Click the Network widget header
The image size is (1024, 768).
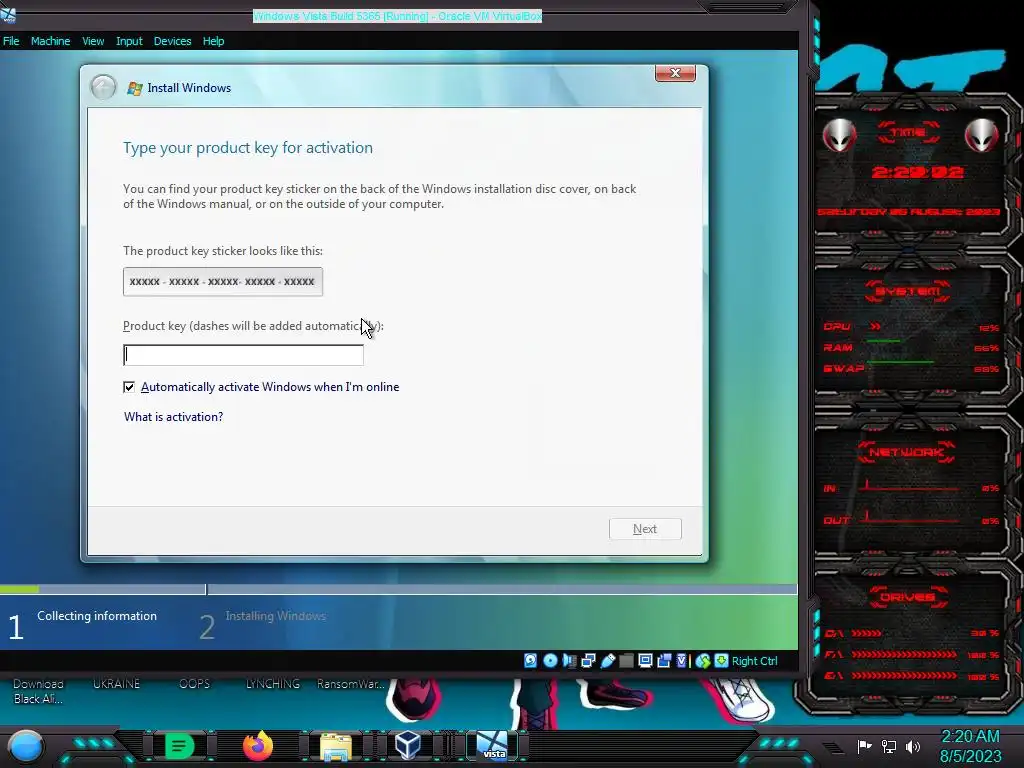[906, 452]
